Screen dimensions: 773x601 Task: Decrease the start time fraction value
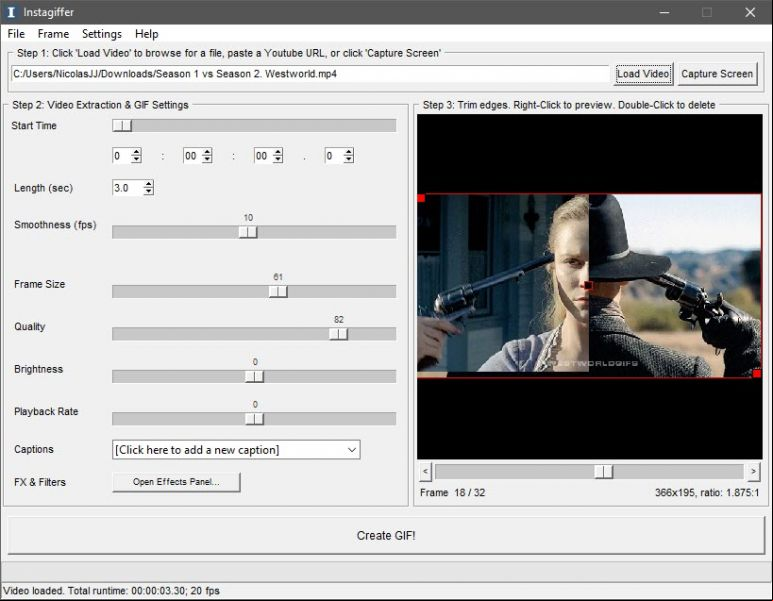(349, 160)
